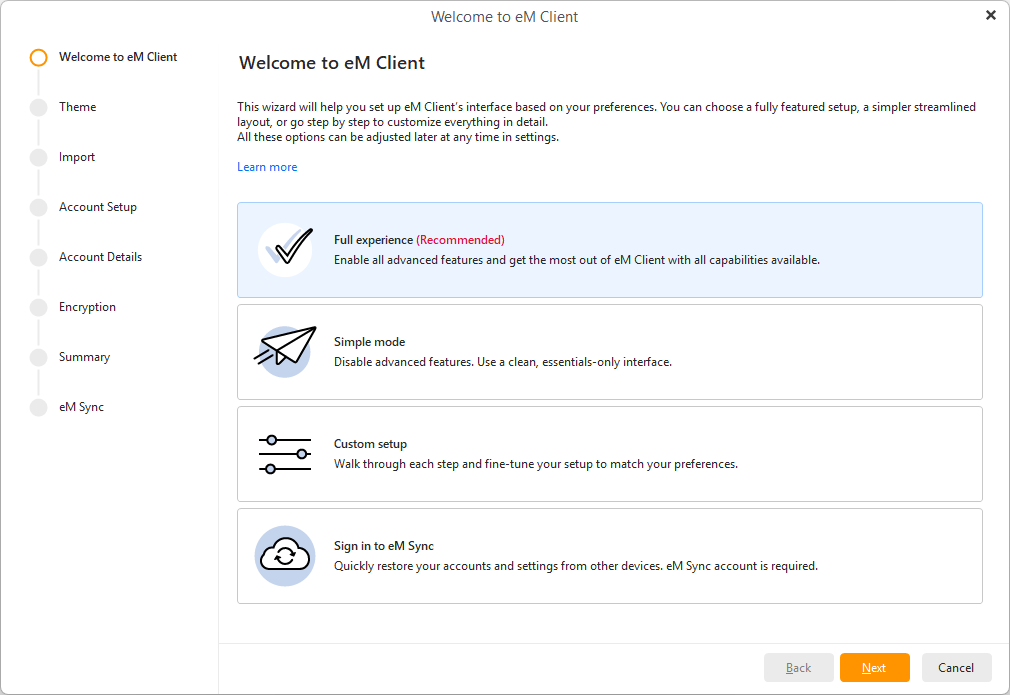The height and width of the screenshot is (695, 1010).
Task: Click the orange Next button
Action: coord(874,667)
